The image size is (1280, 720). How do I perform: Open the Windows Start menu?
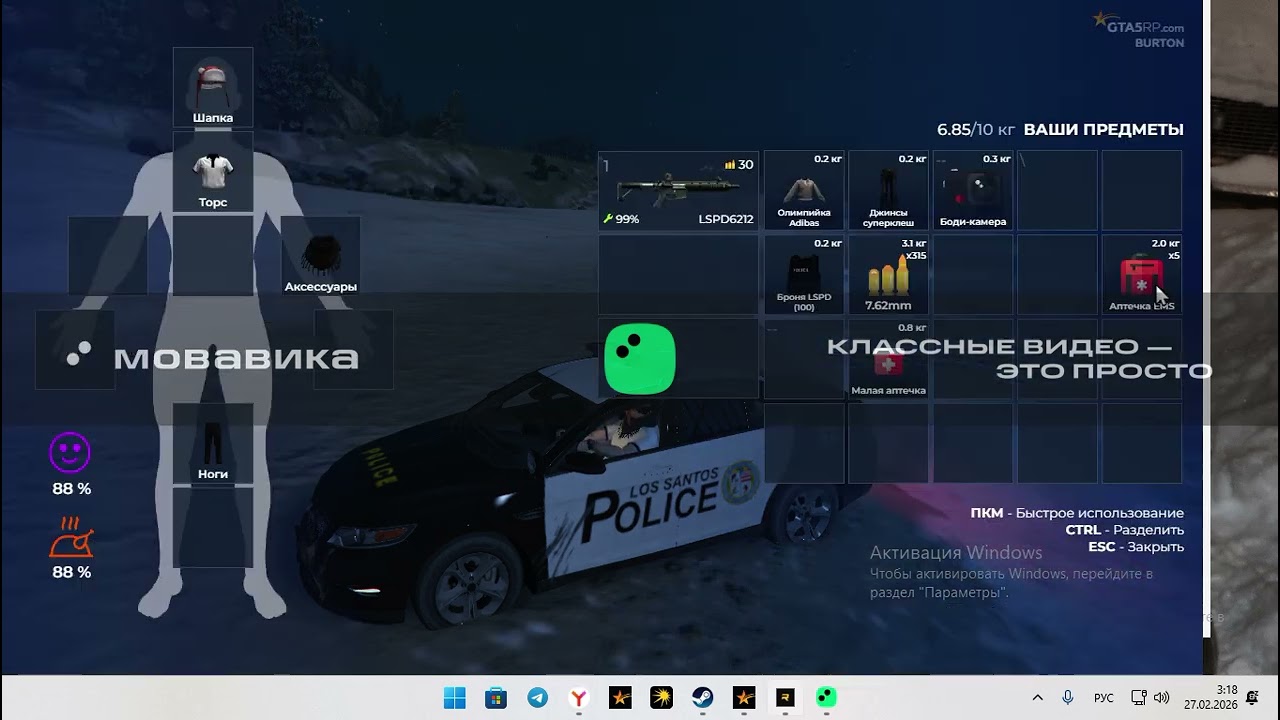[454, 698]
